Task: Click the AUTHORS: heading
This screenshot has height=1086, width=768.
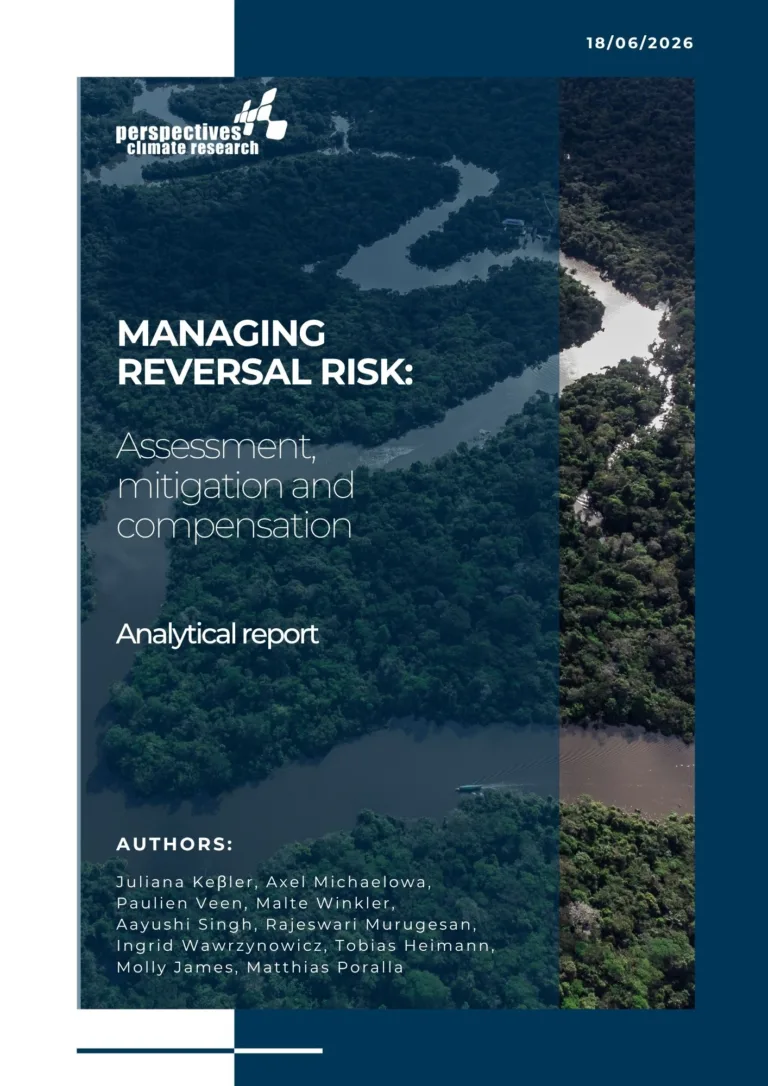Action: click(x=174, y=845)
